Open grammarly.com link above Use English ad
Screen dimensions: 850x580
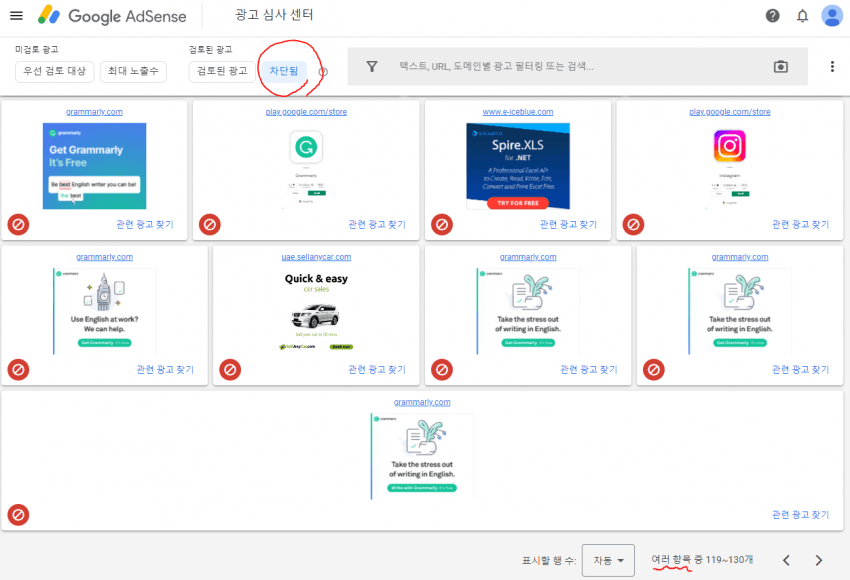105,257
